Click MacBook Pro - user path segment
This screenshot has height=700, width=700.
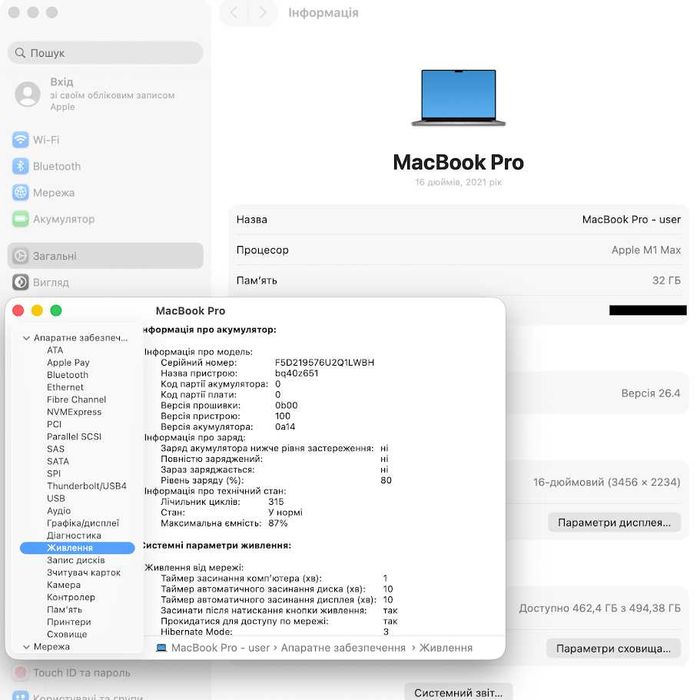(221, 647)
